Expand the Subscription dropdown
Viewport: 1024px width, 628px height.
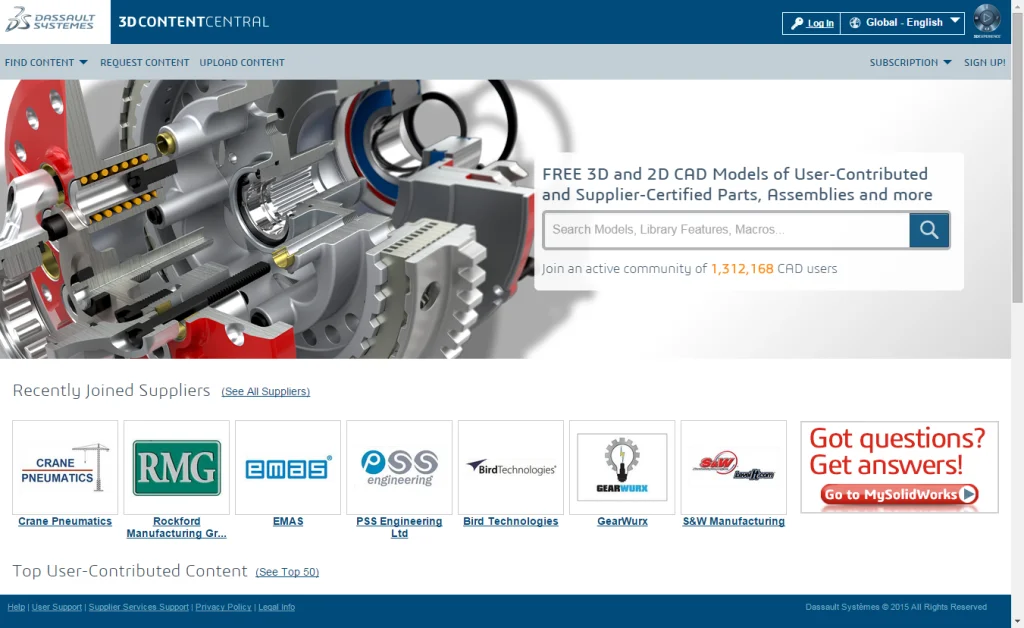[910, 62]
